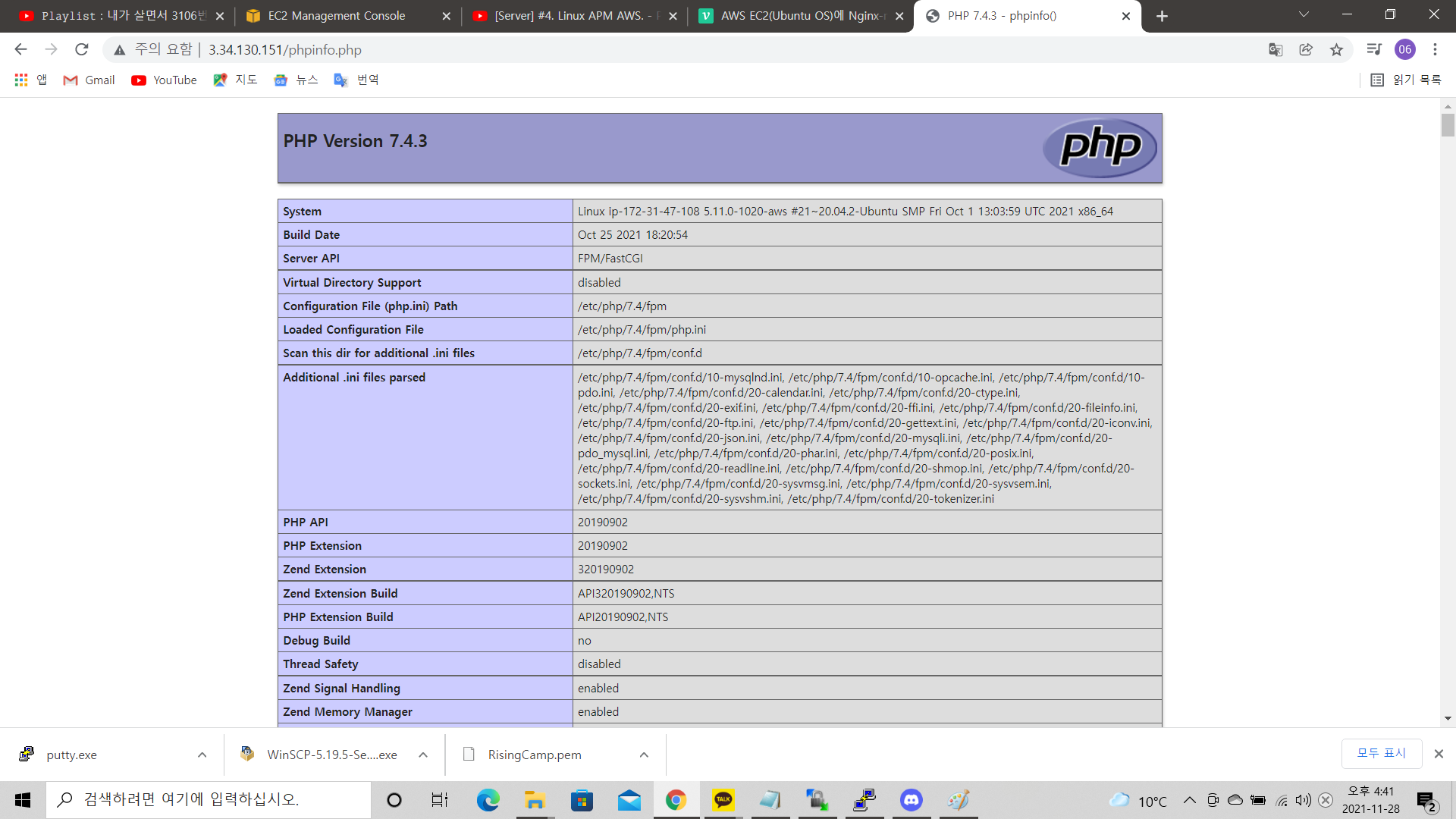Viewport: 1456px width, 819px height.
Task: Switch to EC2 Management Console tab
Action: pyautogui.click(x=337, y=15)
